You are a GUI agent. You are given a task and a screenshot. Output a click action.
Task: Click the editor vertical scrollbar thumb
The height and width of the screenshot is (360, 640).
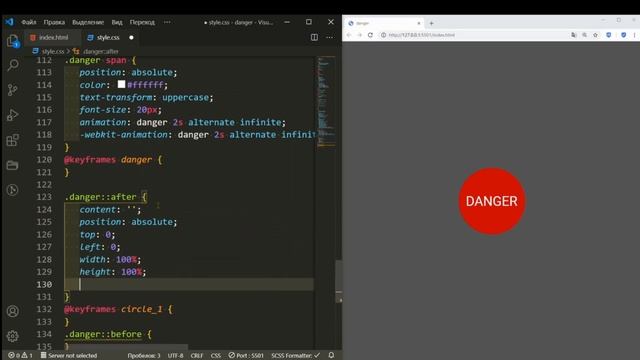coord(339,281)
